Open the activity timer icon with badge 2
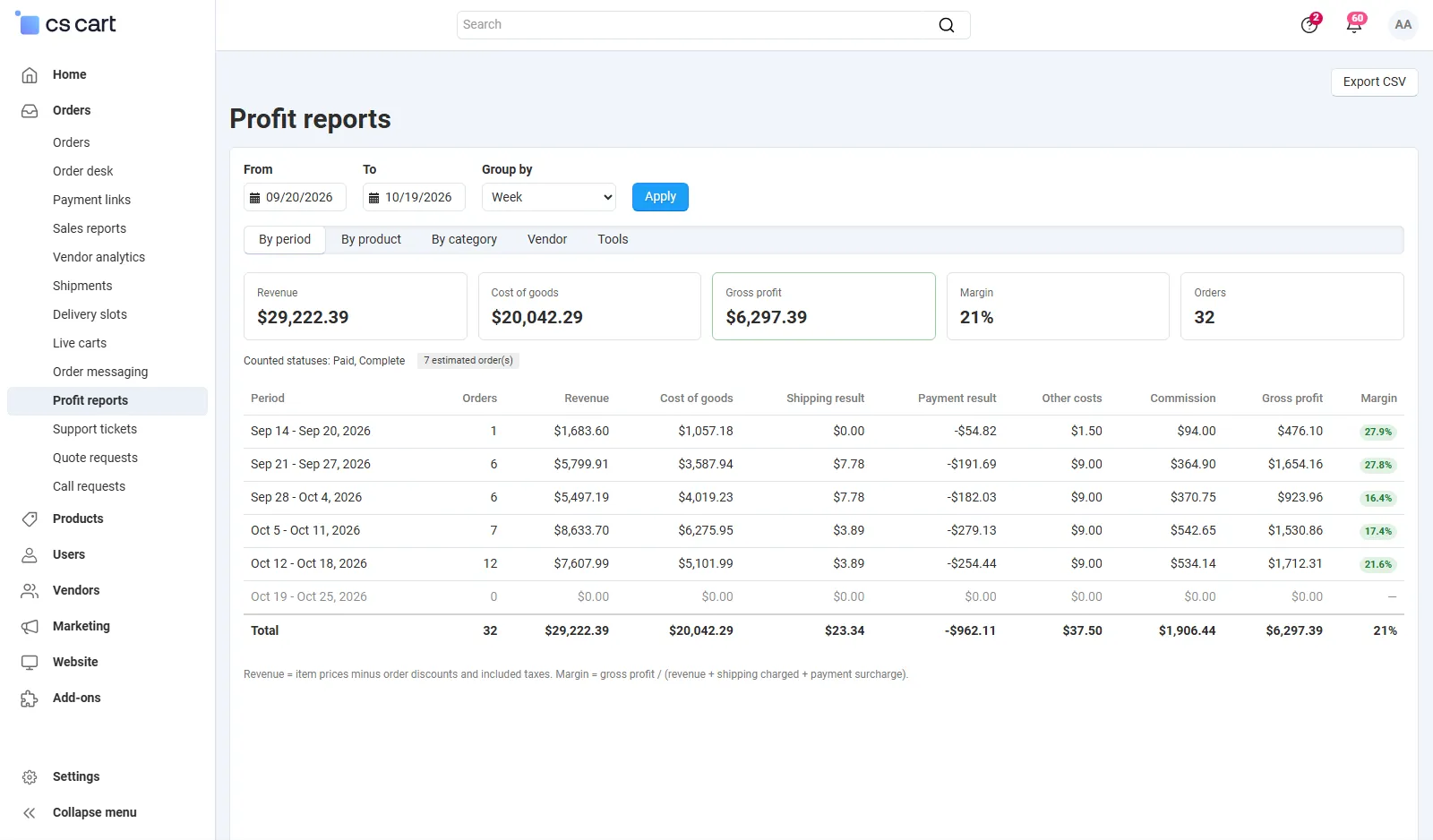1433x840 pixels. click(x=1309, y=24)
